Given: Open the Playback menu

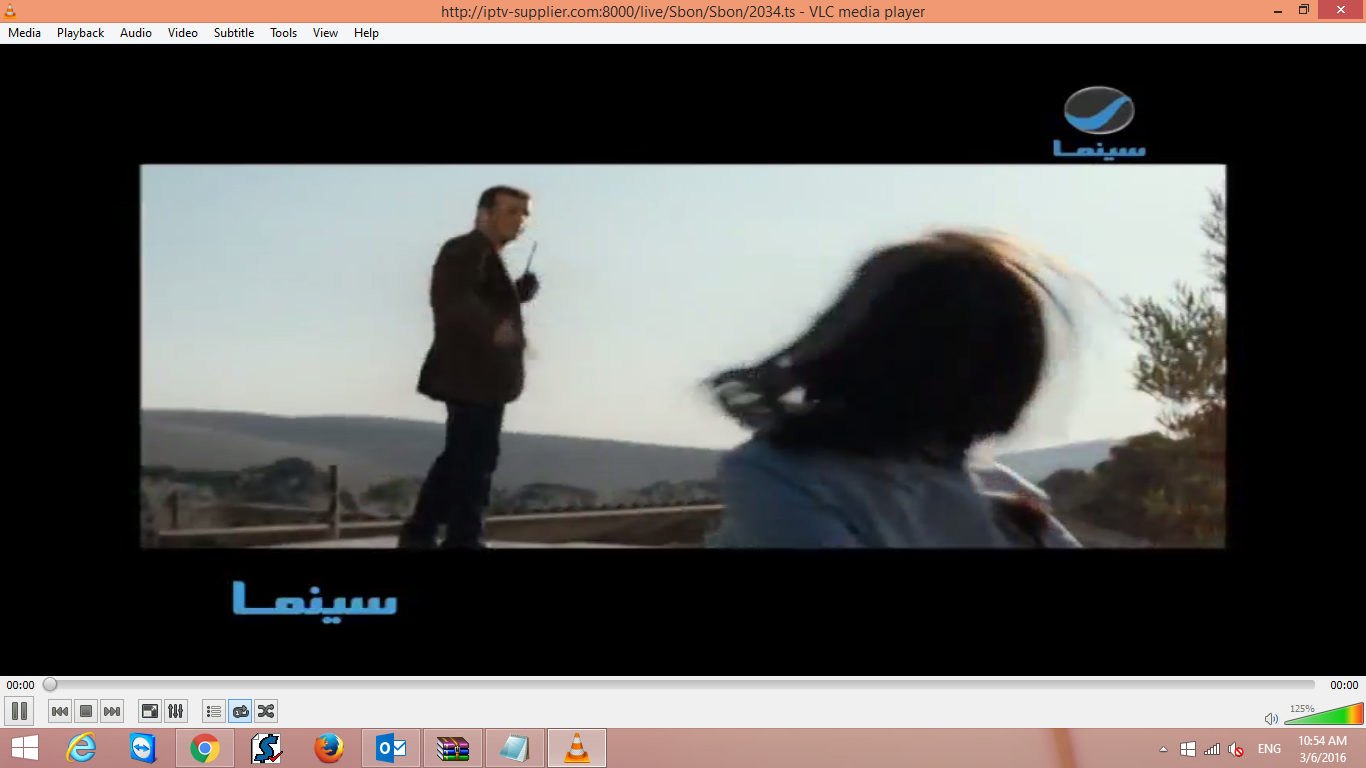Looking at the screenshot, I should tap(80, 33).
